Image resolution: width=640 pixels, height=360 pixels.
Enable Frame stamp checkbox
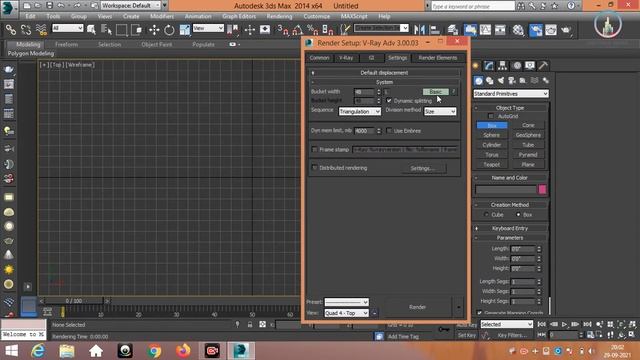[314, 149]
